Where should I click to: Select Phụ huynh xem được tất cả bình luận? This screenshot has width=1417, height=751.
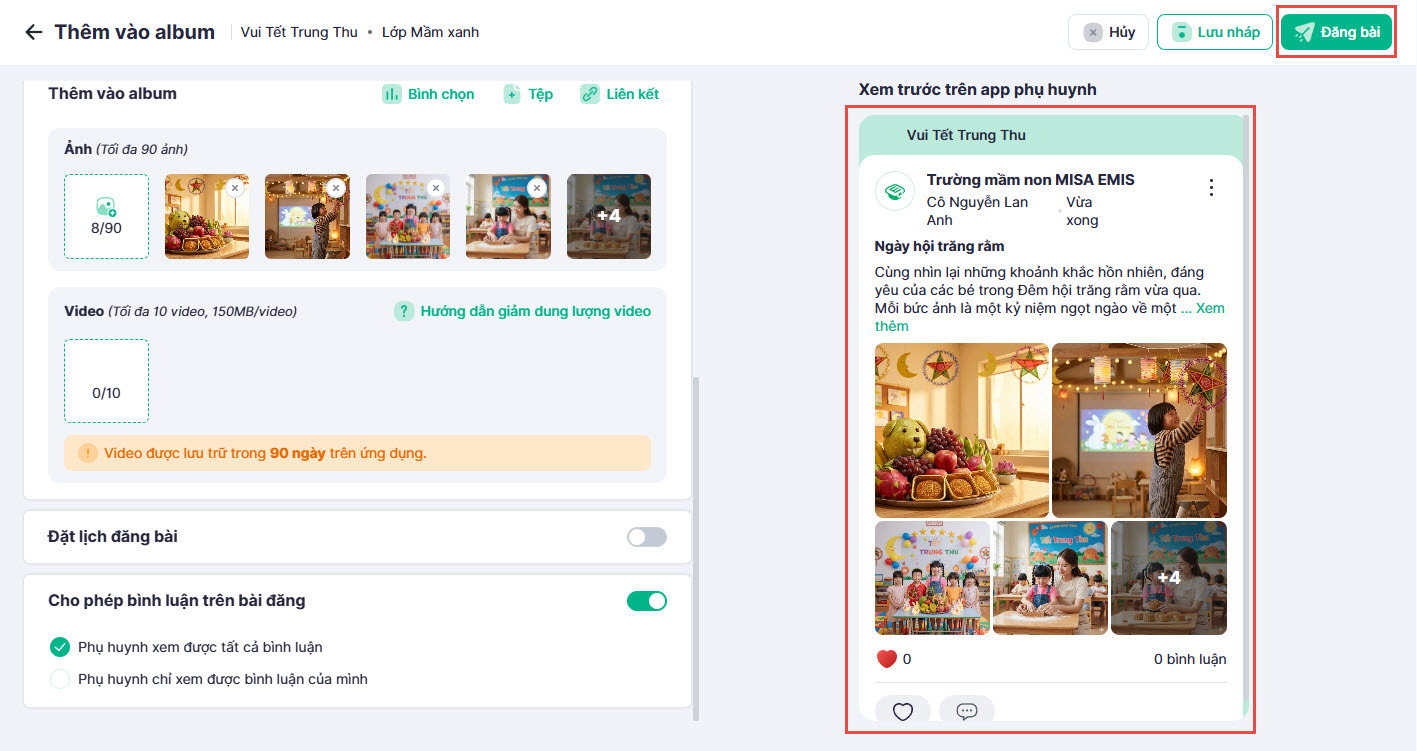coord(61,647)
